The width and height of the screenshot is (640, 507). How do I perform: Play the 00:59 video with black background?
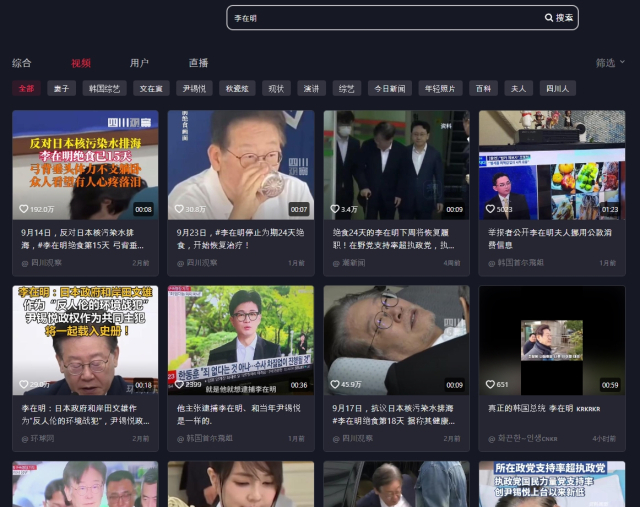point(552,340)
